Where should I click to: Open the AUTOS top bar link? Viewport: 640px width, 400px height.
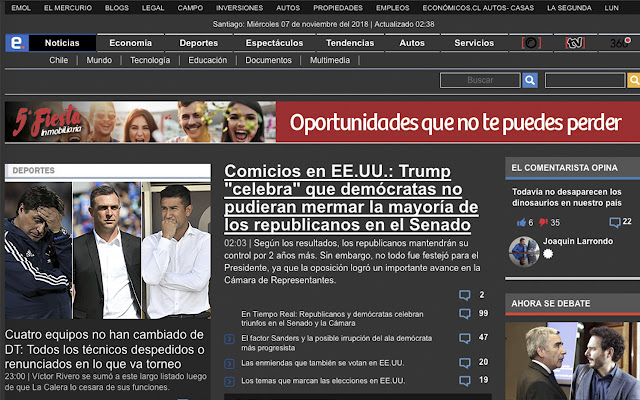(x=288, y=8)
